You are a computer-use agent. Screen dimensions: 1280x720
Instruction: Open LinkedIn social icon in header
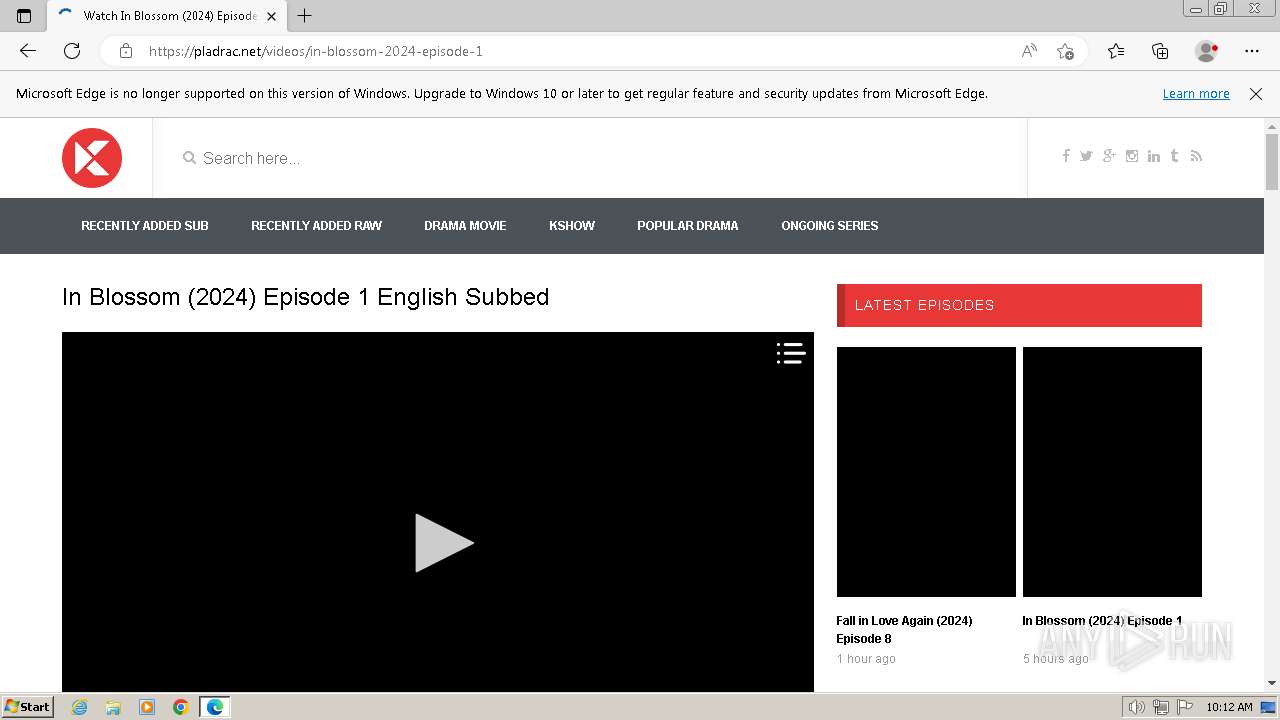(1154, 156)
